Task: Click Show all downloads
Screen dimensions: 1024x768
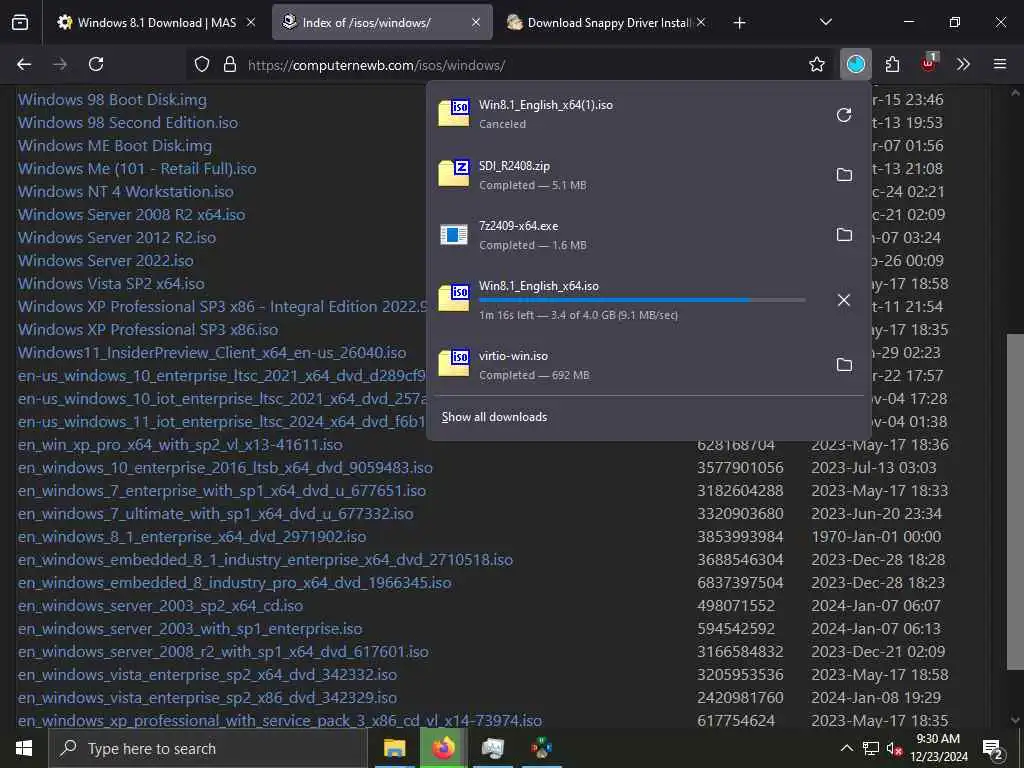Action: coord(494,417)
